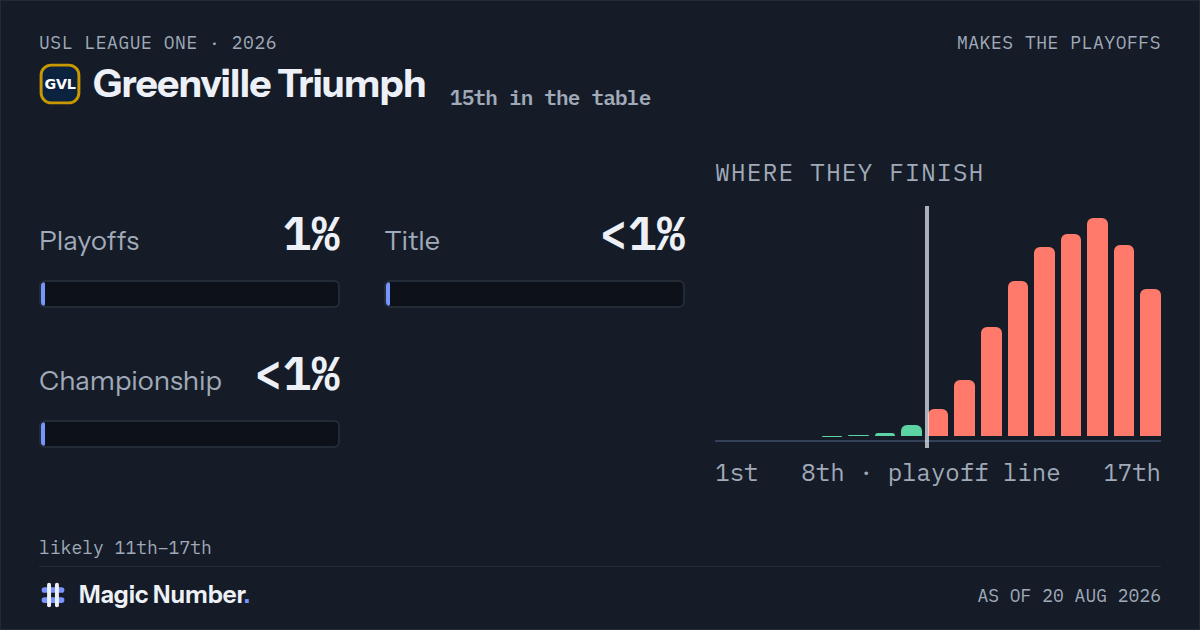Viewport: 1200px width, 630px height.
Task: Click the Magic Number hash logo icon
Action: click(x=53, y=595)
